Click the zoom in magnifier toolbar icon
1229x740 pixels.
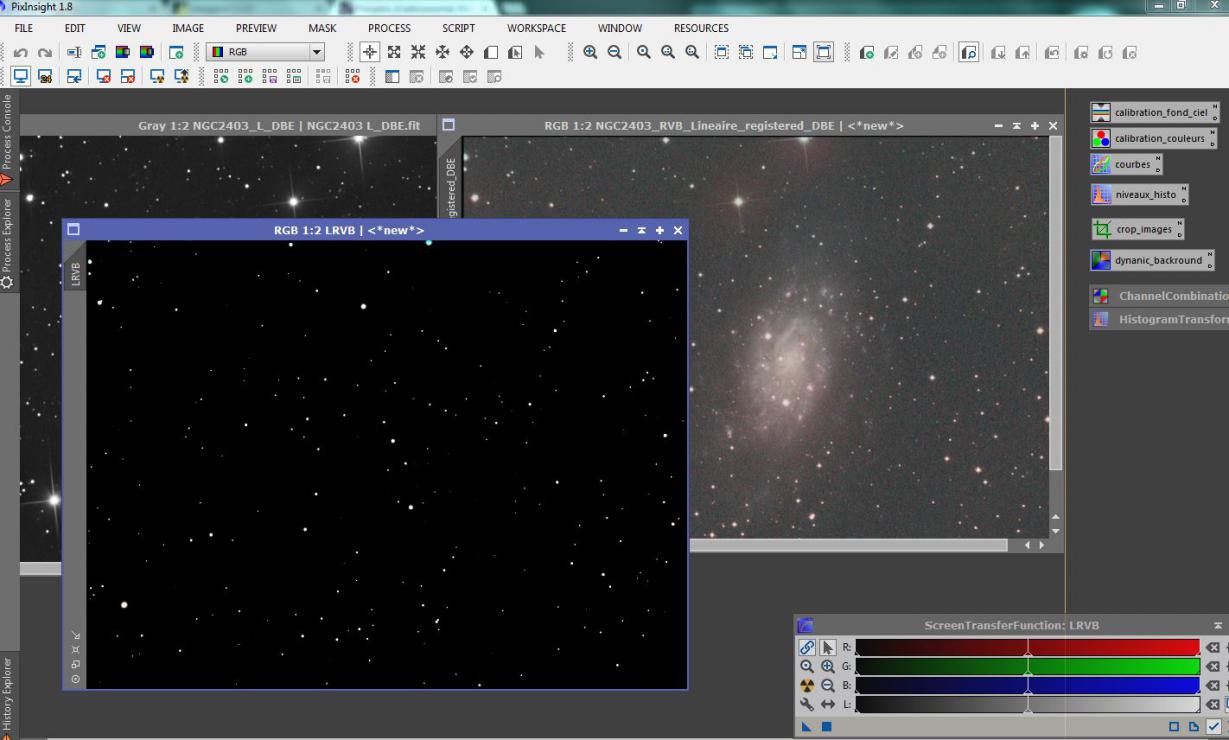tap(591, 52)
